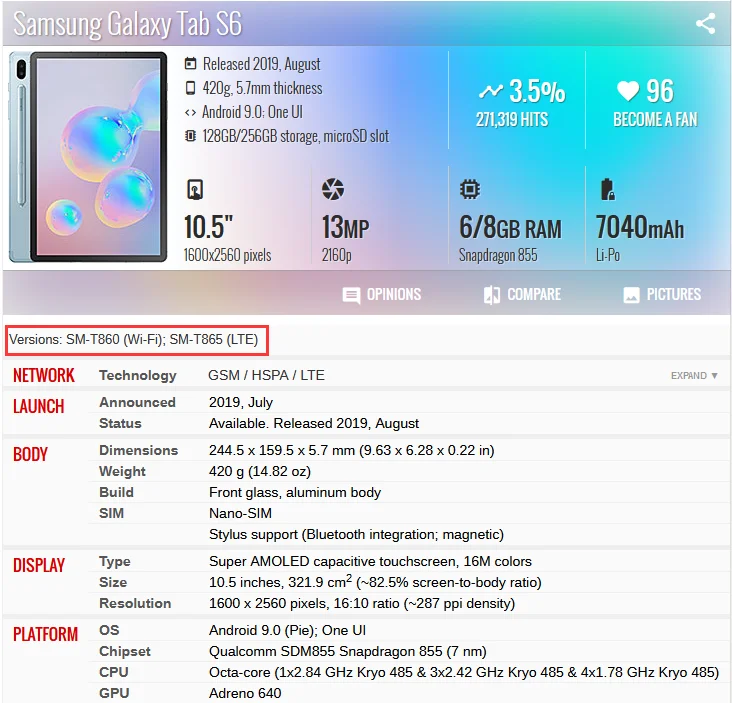Click the OS spec label
732x703 pixels.
click(x=109, y=630)
